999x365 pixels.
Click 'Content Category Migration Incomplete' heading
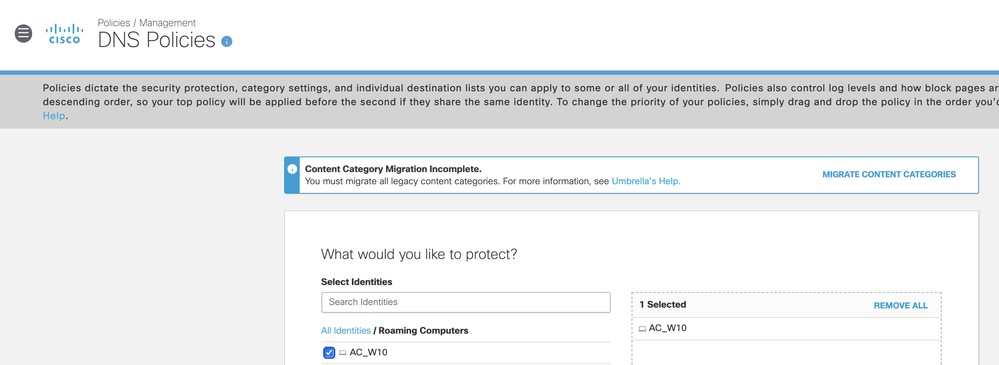click(x=393, y=169)
